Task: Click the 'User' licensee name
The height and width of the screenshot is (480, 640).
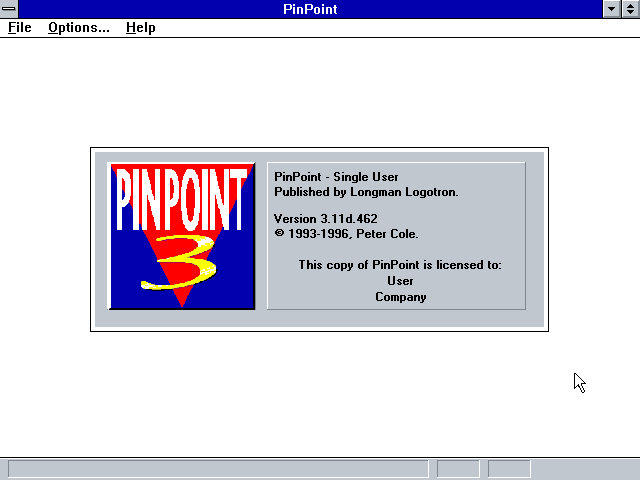Action: pyautogui.click(x=400, y=281)
